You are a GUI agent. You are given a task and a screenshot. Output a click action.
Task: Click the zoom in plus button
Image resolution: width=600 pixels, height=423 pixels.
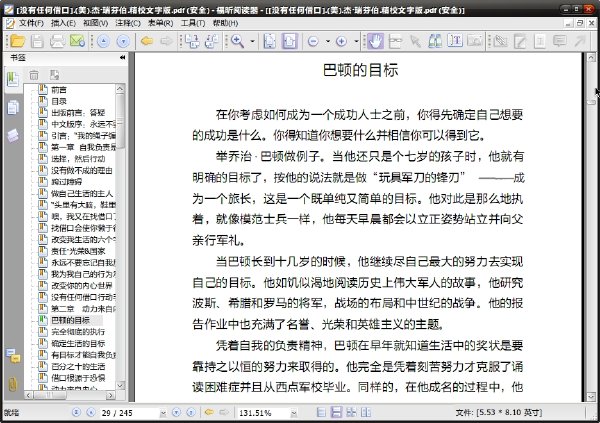pos(341,41)
